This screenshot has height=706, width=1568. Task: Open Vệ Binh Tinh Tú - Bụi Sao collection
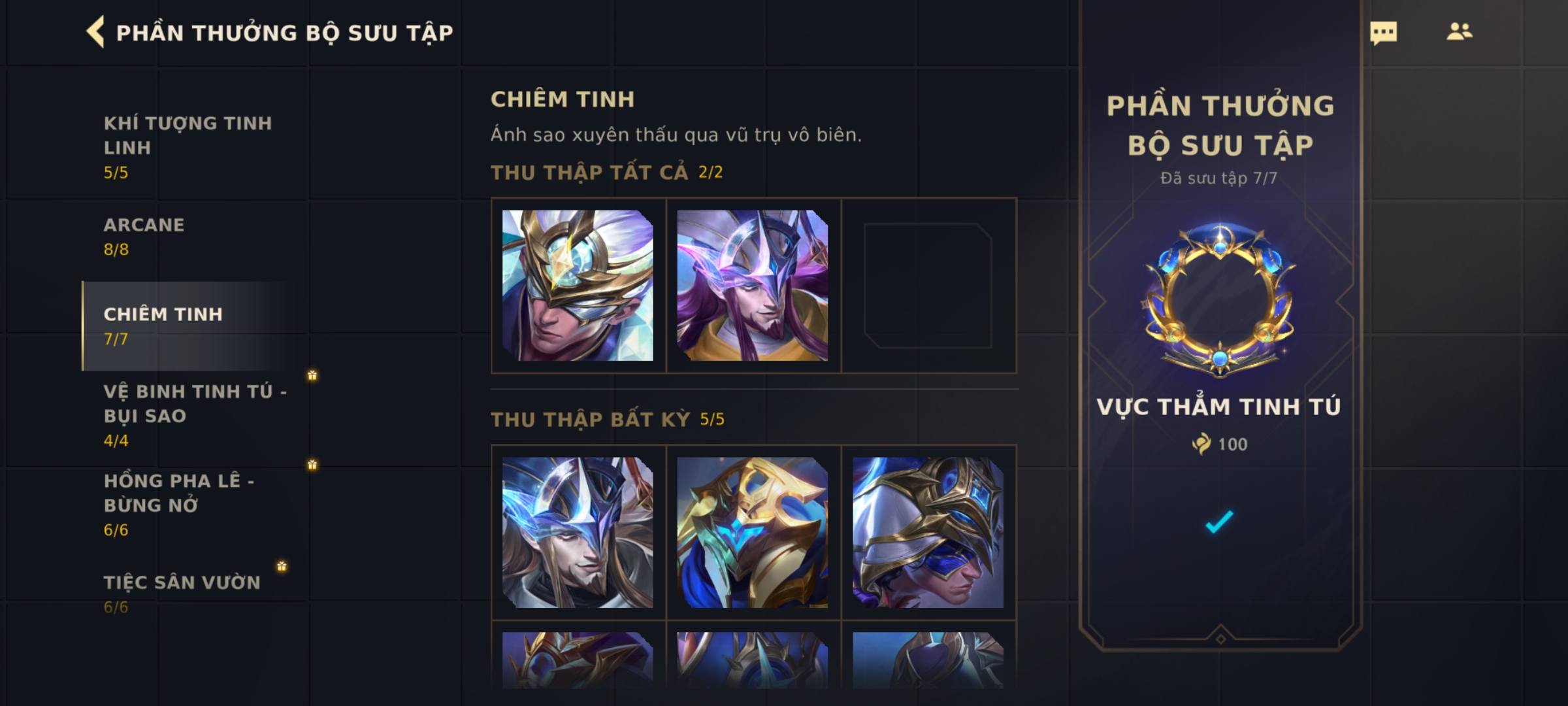(x=195, y=416)
